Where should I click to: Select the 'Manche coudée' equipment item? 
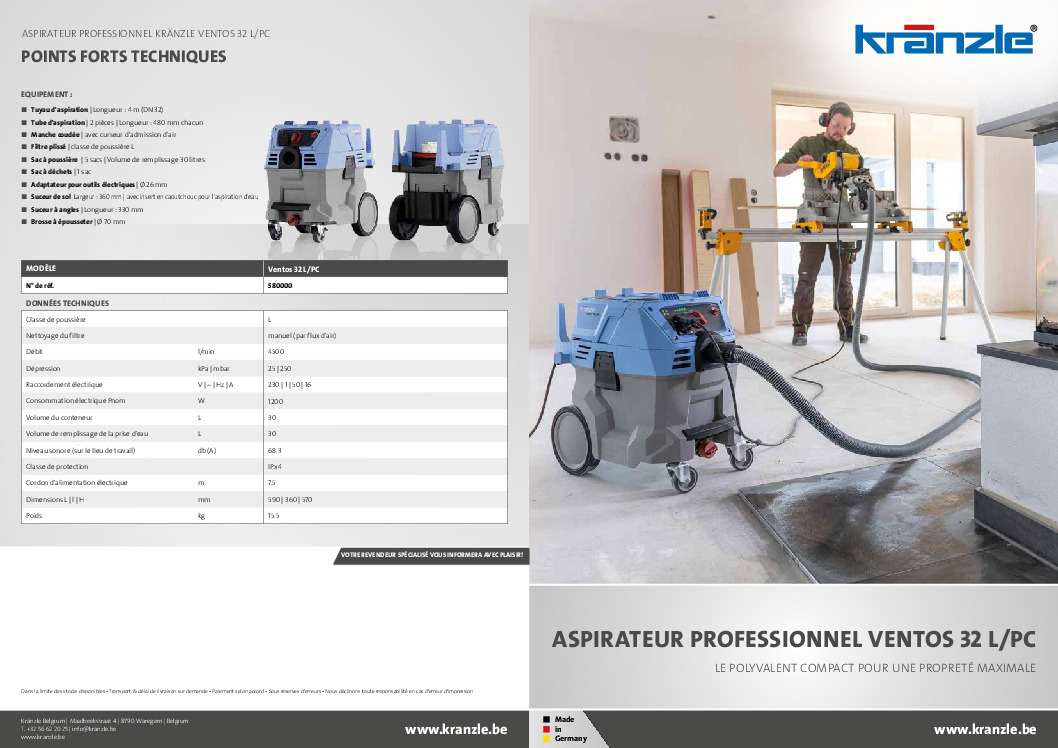pyautogui.click(x=99, y=135)
